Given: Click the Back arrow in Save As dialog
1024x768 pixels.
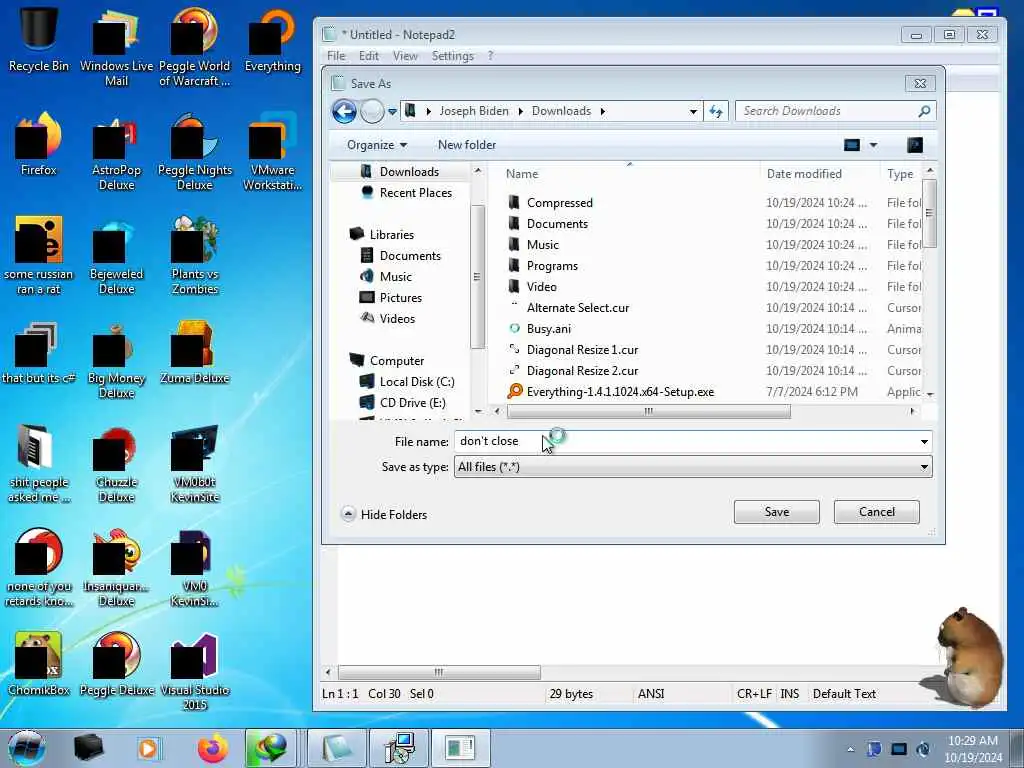Looking at the screenshot, I should pyautogui.click(x=344, y=111).
